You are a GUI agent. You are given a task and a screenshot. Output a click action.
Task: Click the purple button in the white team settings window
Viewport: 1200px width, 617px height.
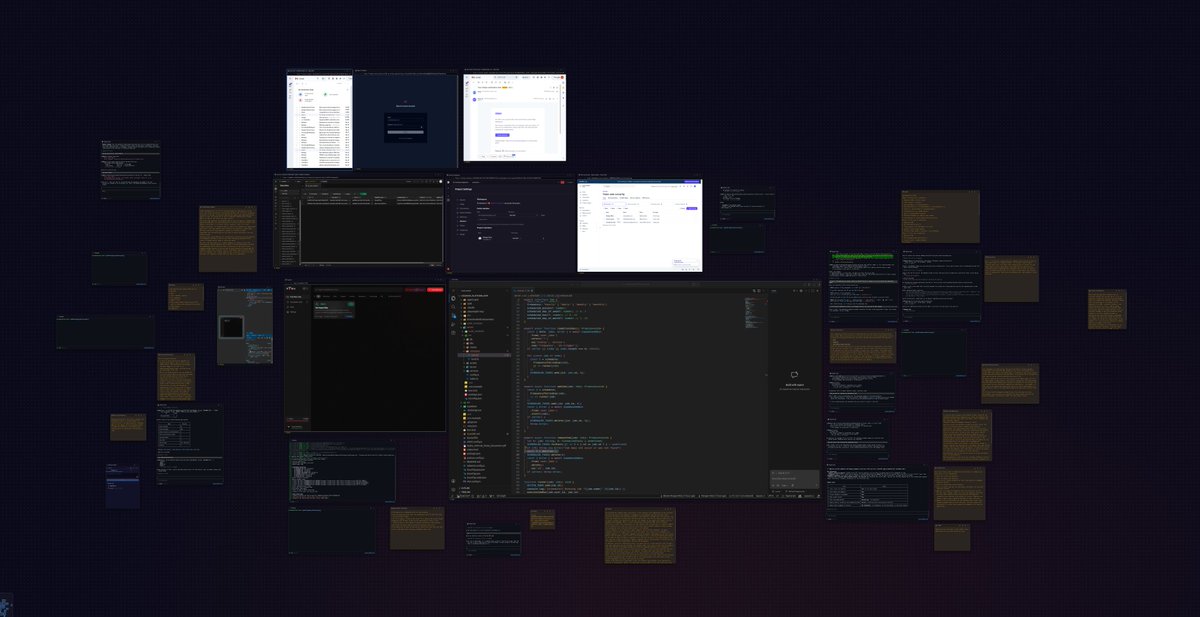tap(692, 208)
